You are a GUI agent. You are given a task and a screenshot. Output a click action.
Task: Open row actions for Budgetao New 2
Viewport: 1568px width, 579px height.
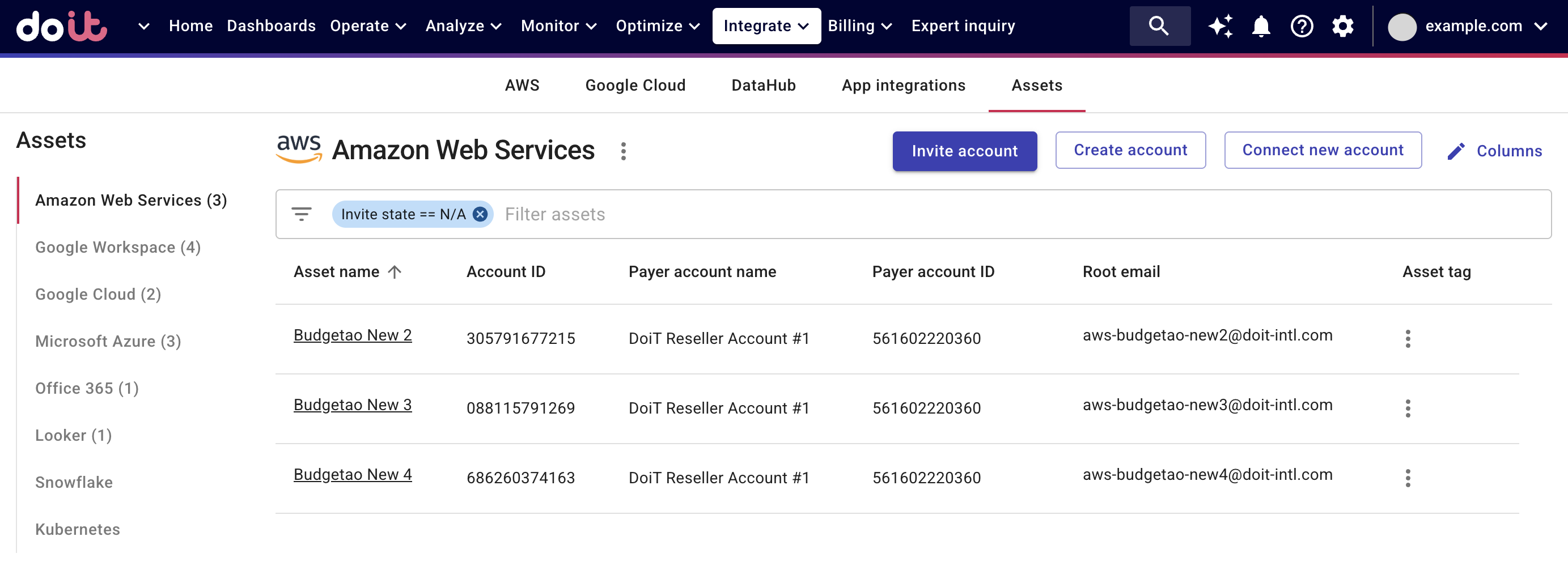[x=1408, y=339]
